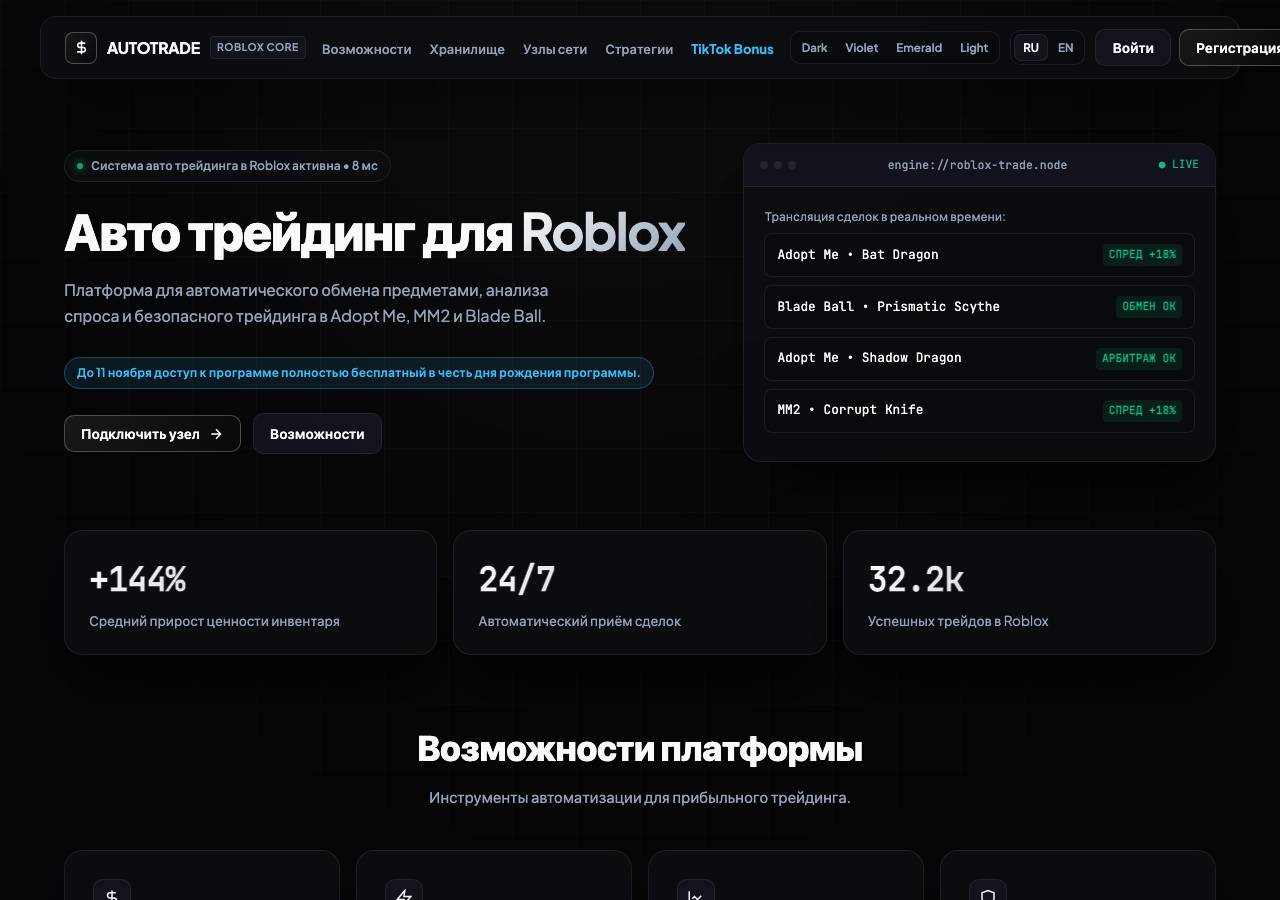Click the MM2 • Corrupt Knife row

click(979, 410)
